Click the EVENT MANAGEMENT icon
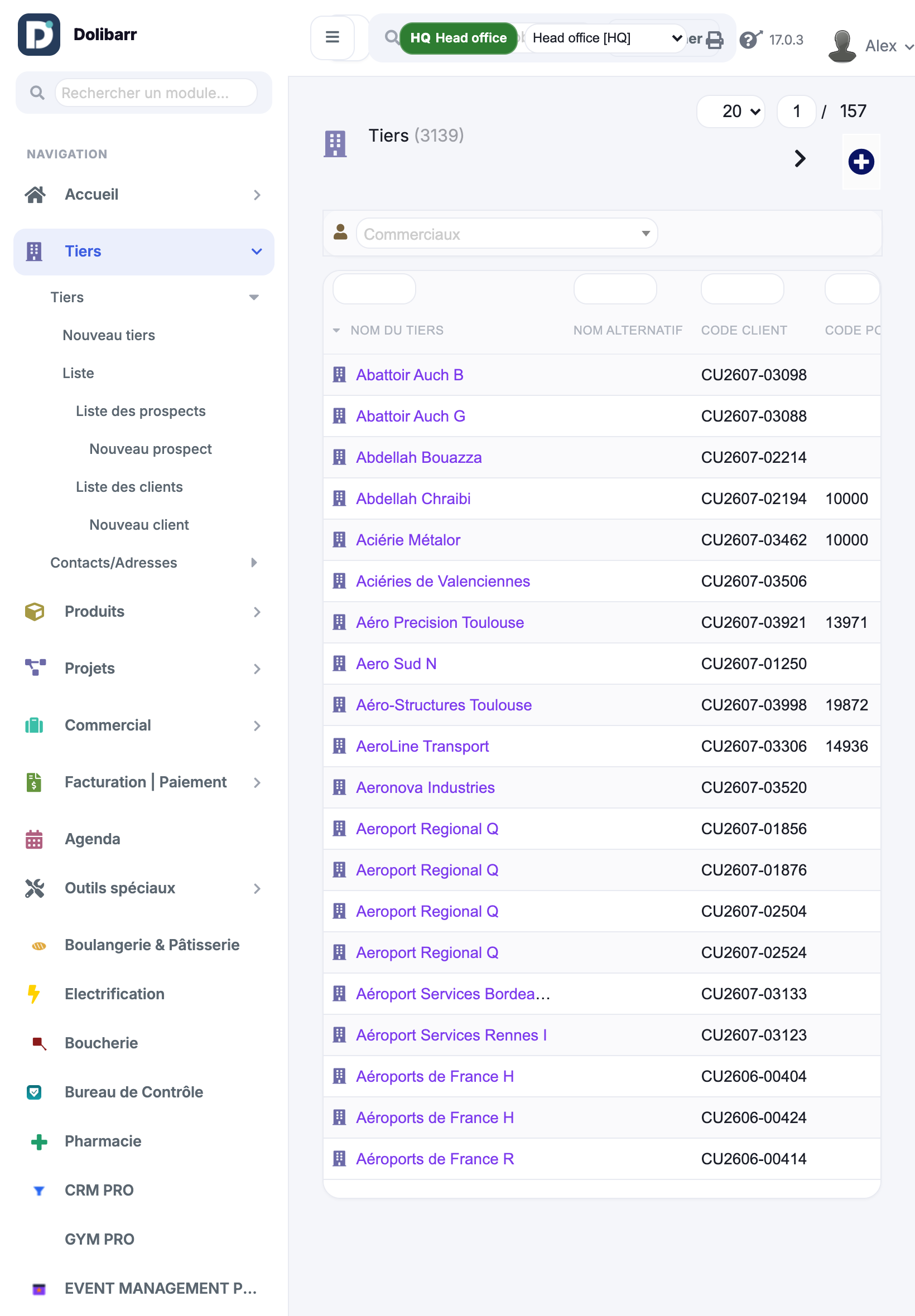Viewport: 915px width, 1316px height. tap(39, 1289)
